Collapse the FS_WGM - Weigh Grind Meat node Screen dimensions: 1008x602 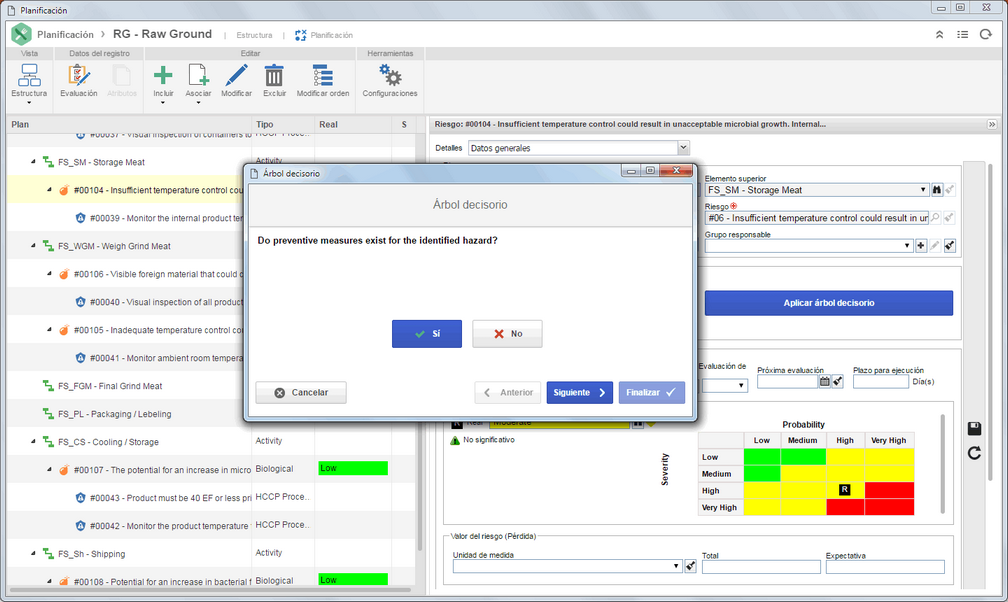(33, 246)
